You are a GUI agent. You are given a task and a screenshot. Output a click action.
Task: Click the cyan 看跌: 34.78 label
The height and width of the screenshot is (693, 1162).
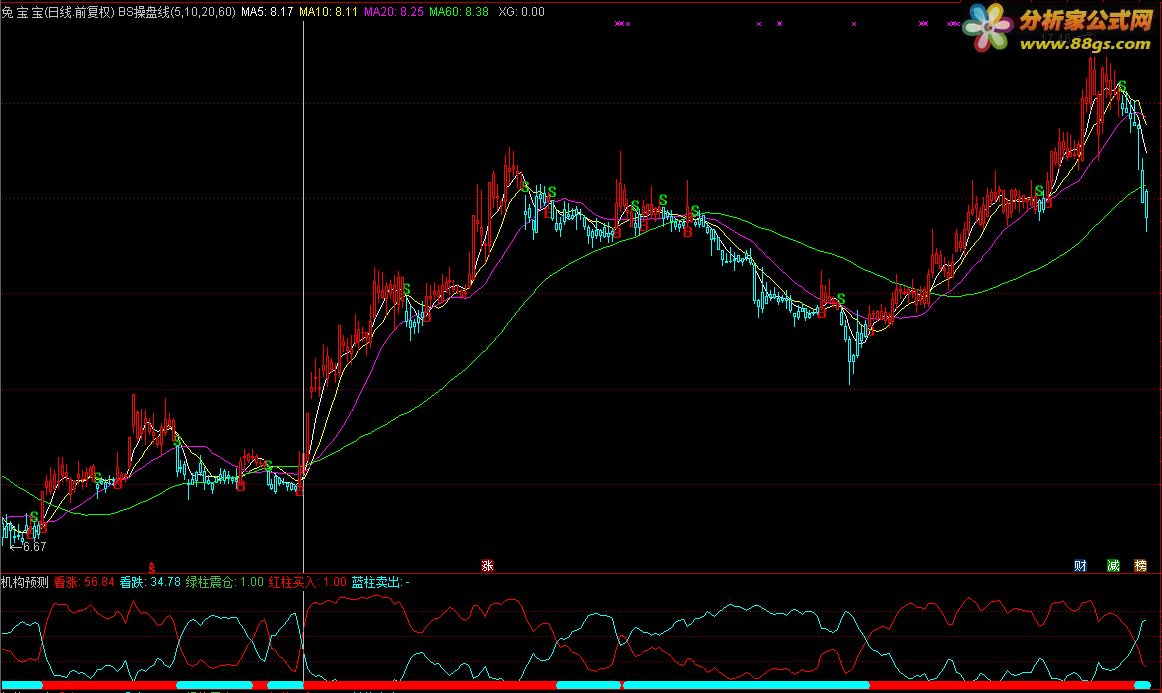pyautogui.click(x=150, y=582)
